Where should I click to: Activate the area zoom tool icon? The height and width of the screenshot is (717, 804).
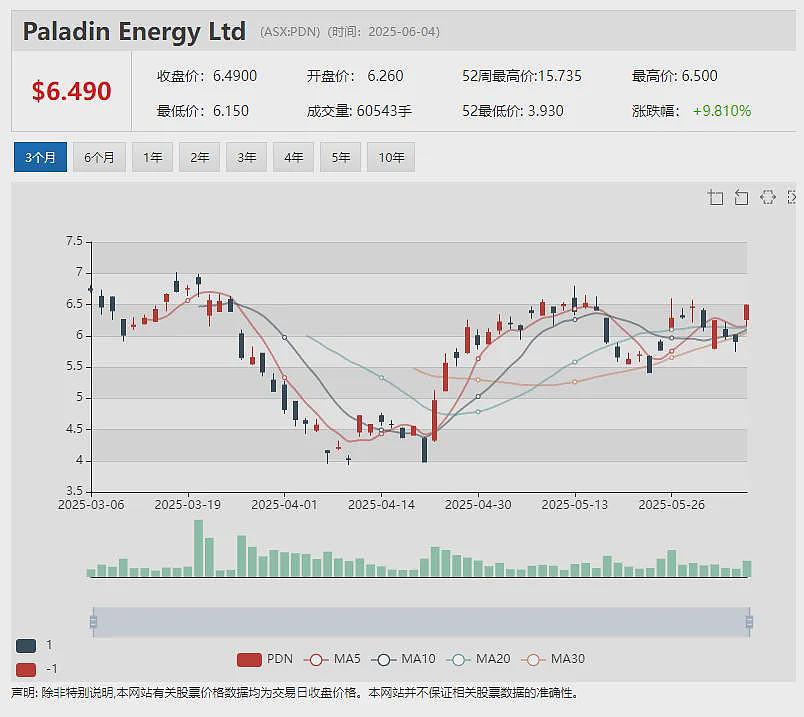715,197
